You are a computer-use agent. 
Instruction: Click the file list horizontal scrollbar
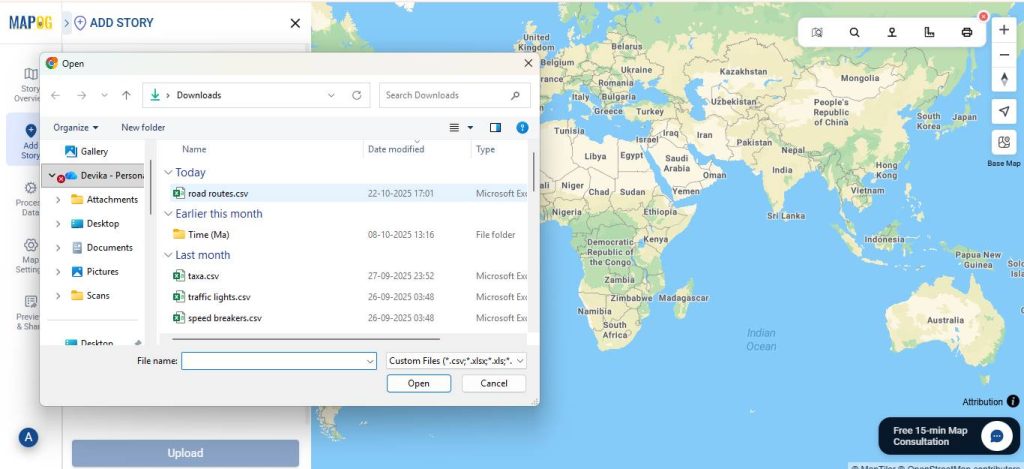(x=306, y=339)
